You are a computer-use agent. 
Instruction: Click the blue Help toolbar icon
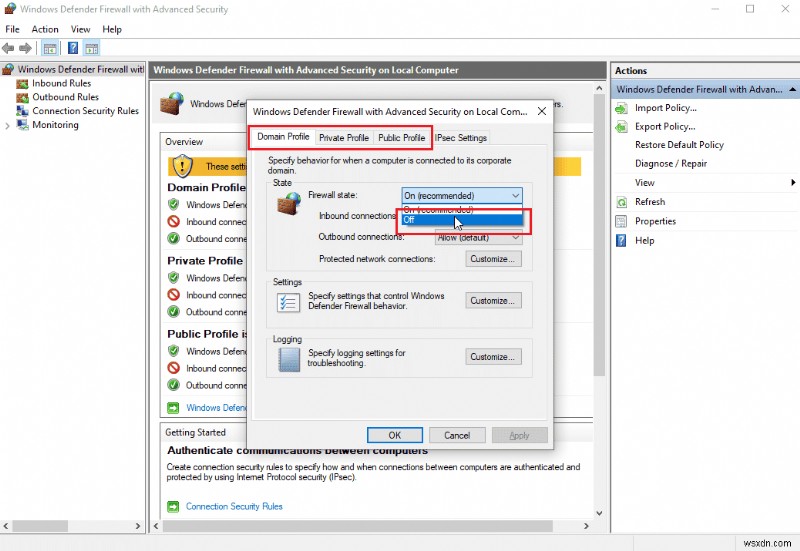pyautogui.click(x=73, y=48)
